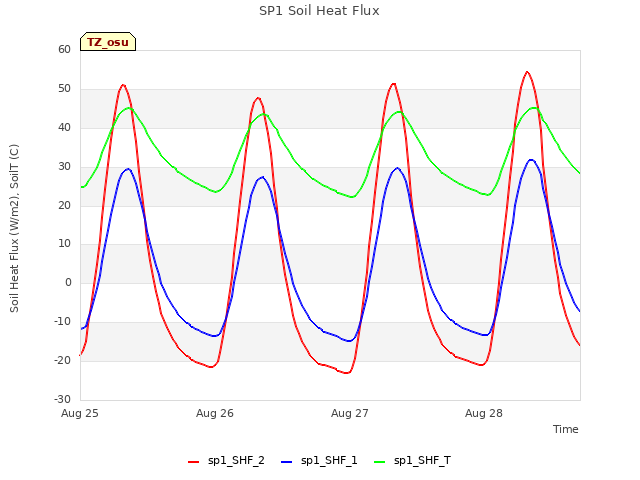The height and width of the screenshot is (480, 640).
Task: Click the -30 y-axis tick label
Action: coord(62,399)
